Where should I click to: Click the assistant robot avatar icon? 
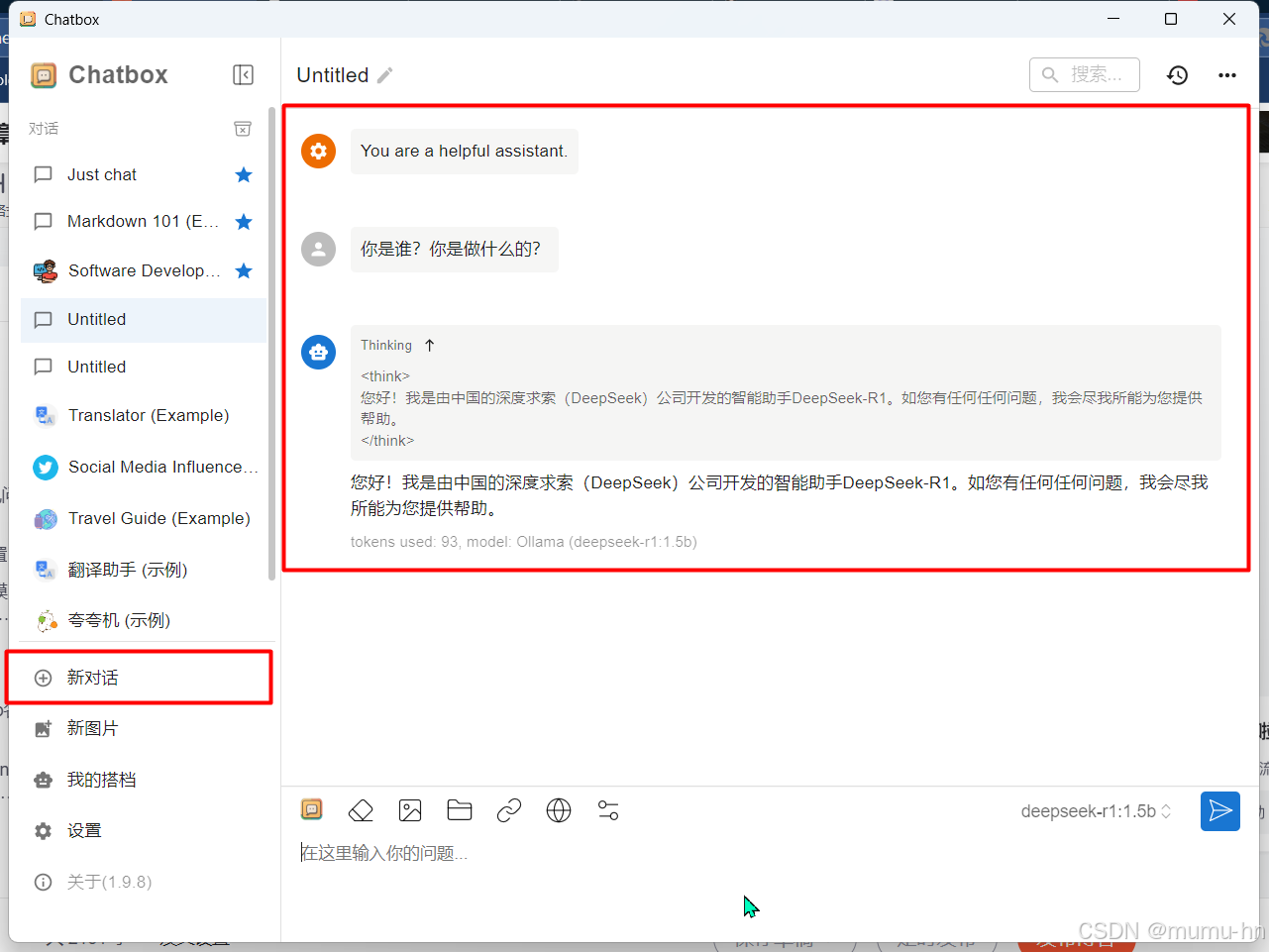(318, 352)
